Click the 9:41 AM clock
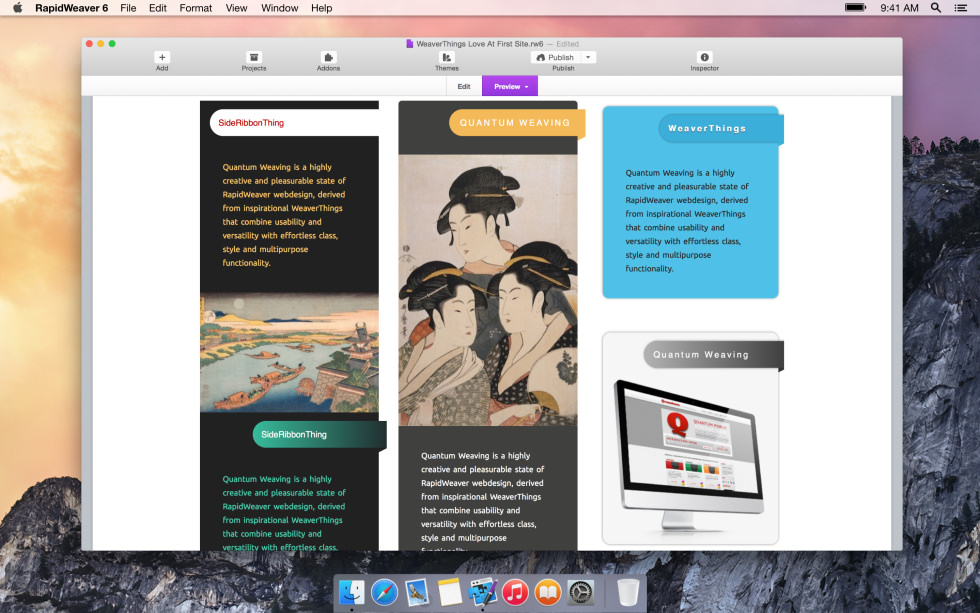Image resolution: width=980 pixels, height=613 pixels. click(899, 8)
